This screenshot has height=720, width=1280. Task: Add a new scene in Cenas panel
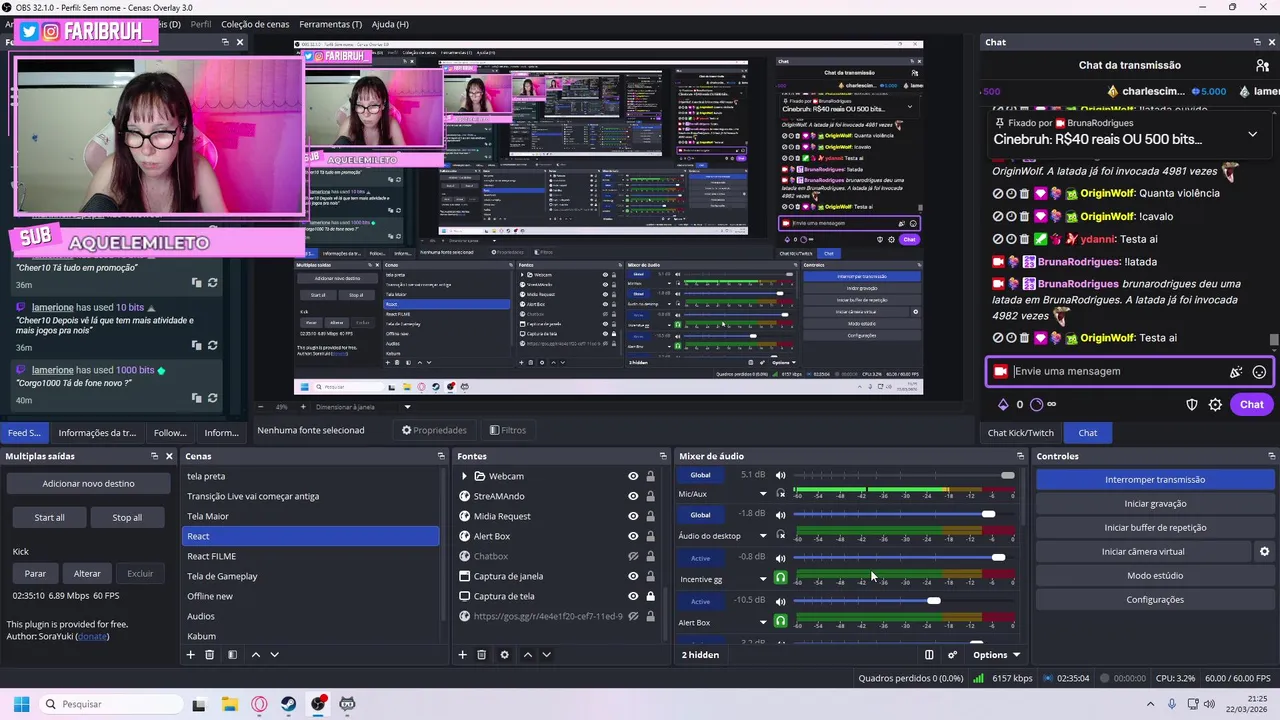[190, 655]
